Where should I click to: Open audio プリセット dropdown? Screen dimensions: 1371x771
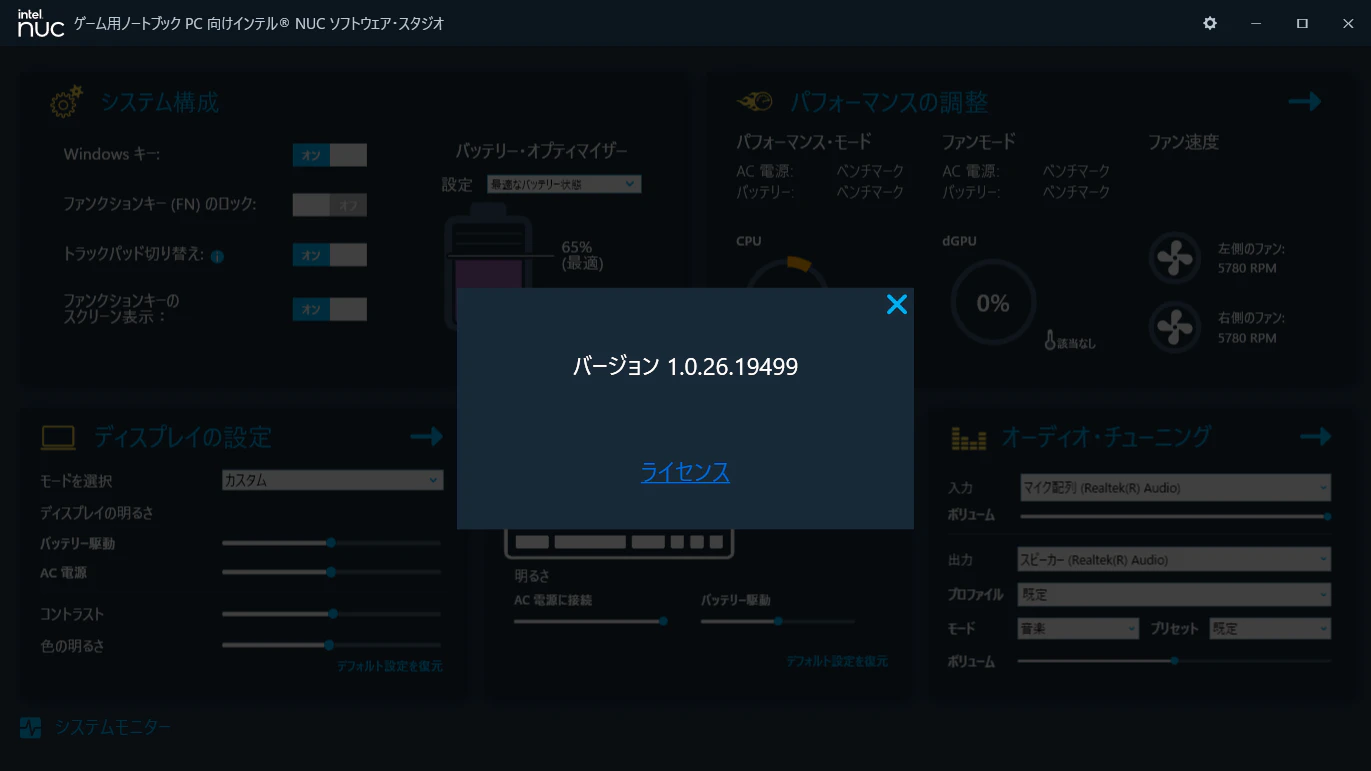point(1270,629)
